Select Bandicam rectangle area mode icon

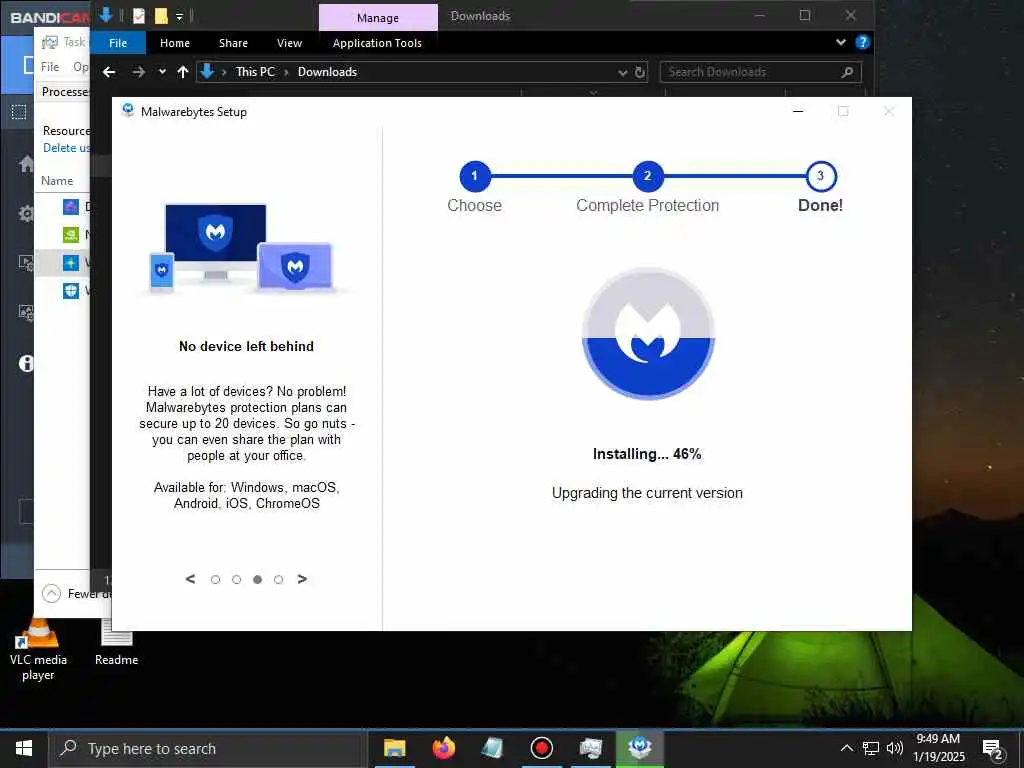(19, 112)
